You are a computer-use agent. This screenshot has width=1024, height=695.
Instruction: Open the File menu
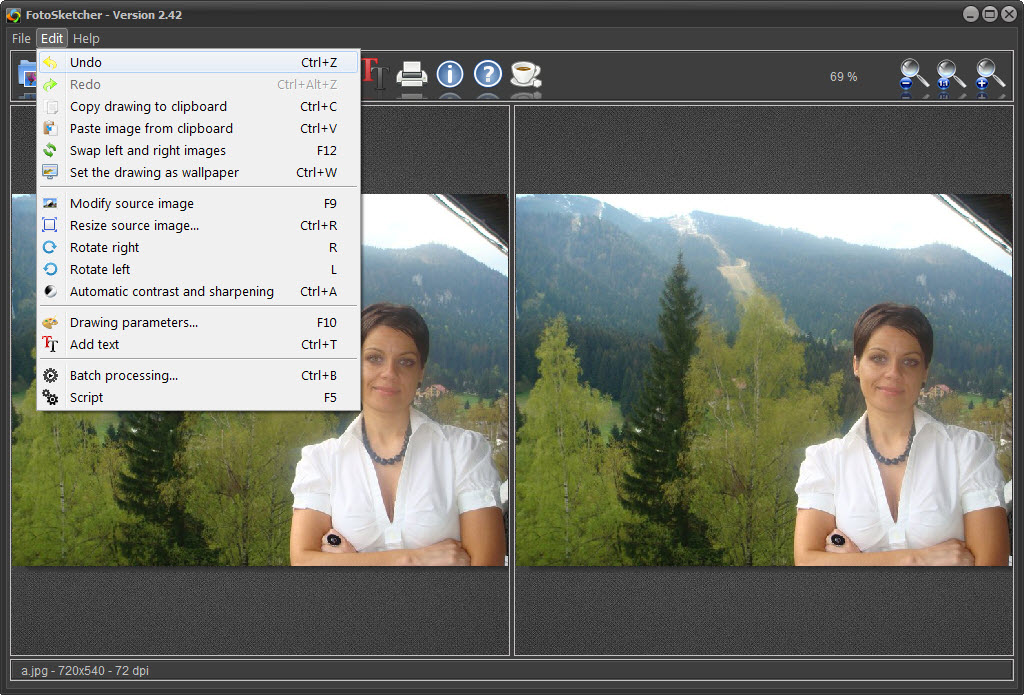[x=21, y=38]
